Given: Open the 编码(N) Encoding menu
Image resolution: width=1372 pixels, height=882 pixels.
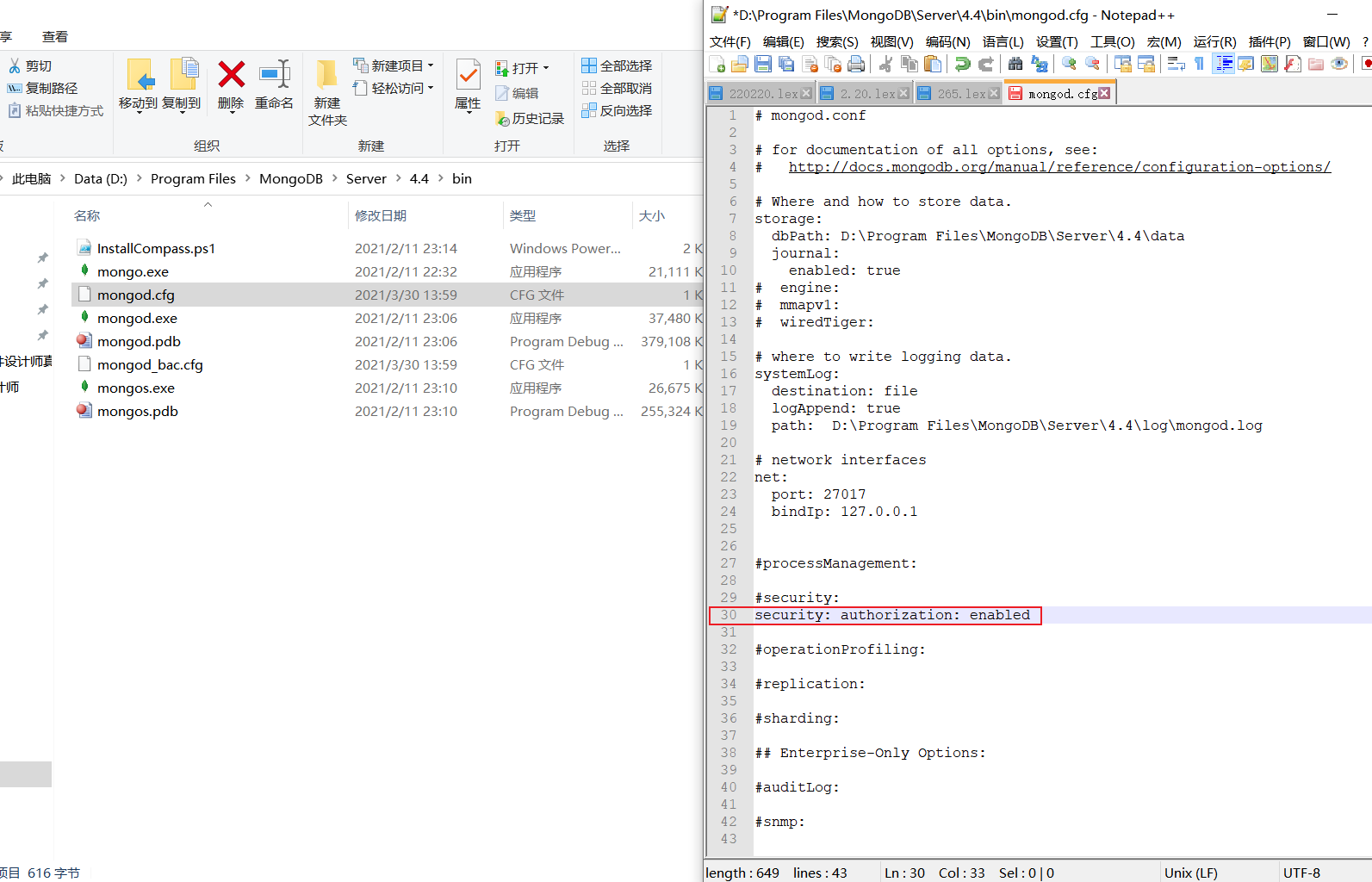Looking at the screenshot, I should (947, 41).
